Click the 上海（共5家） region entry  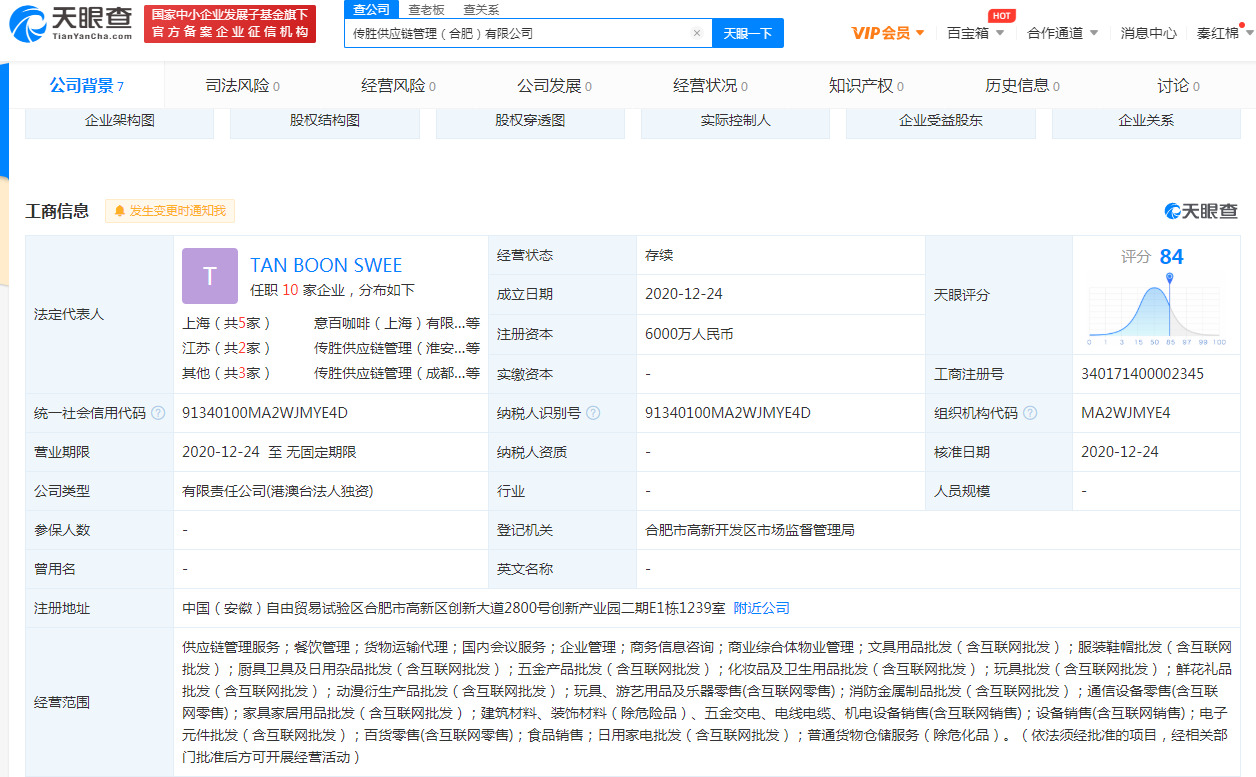click(x=227, y=323)
